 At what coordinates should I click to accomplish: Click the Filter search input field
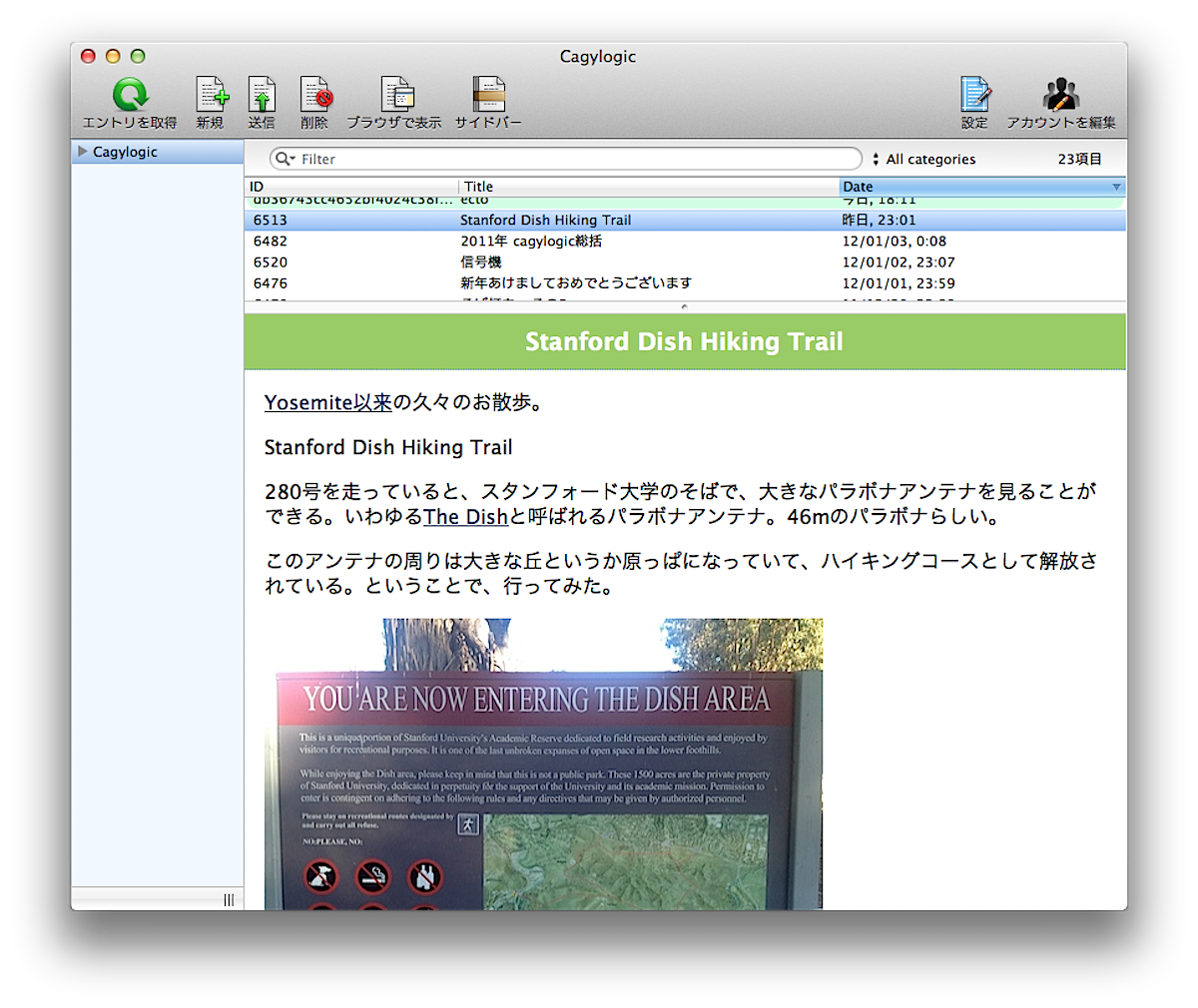point(579,159)
